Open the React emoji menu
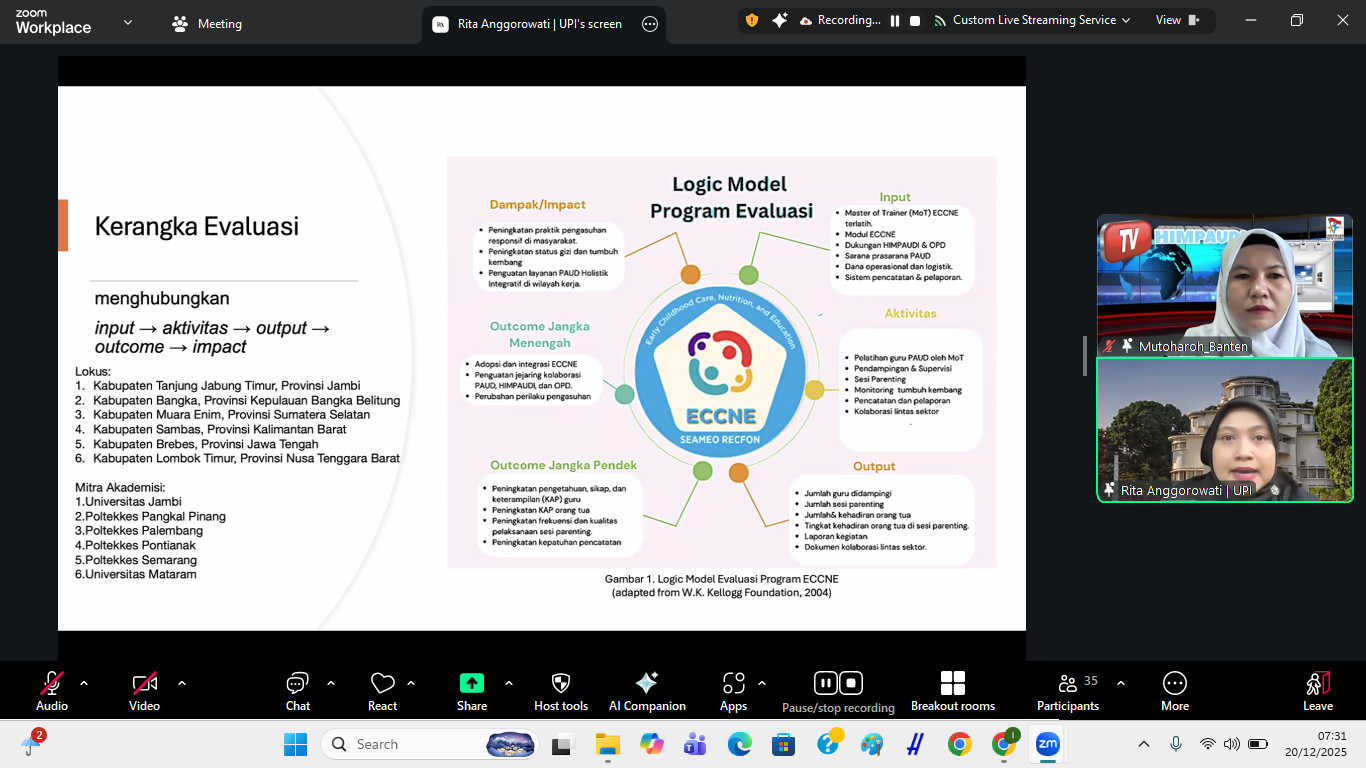Screen dimensions: 1366x768 [x=382, y=691]
